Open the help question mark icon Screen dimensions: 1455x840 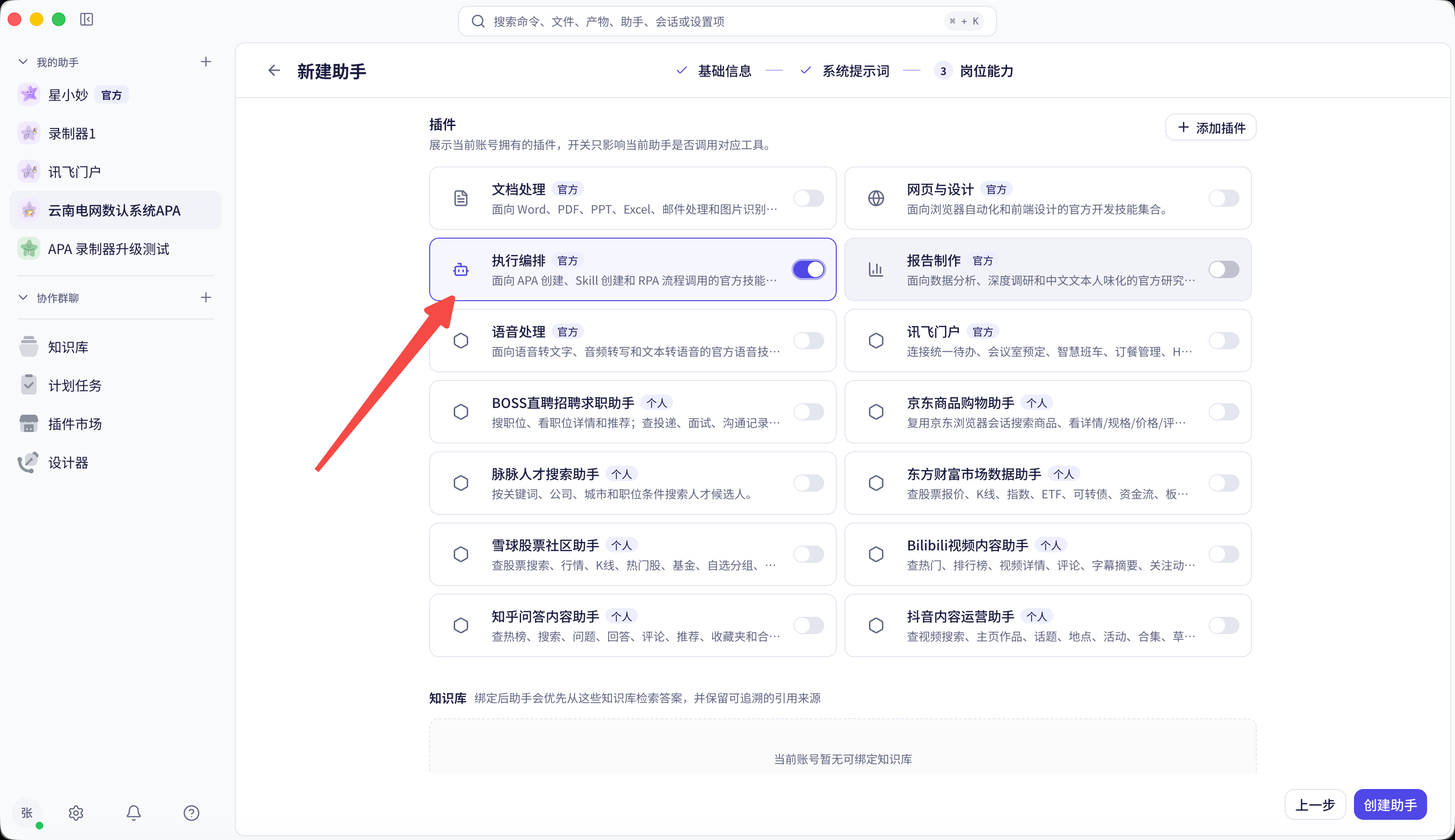pos(191,812)
